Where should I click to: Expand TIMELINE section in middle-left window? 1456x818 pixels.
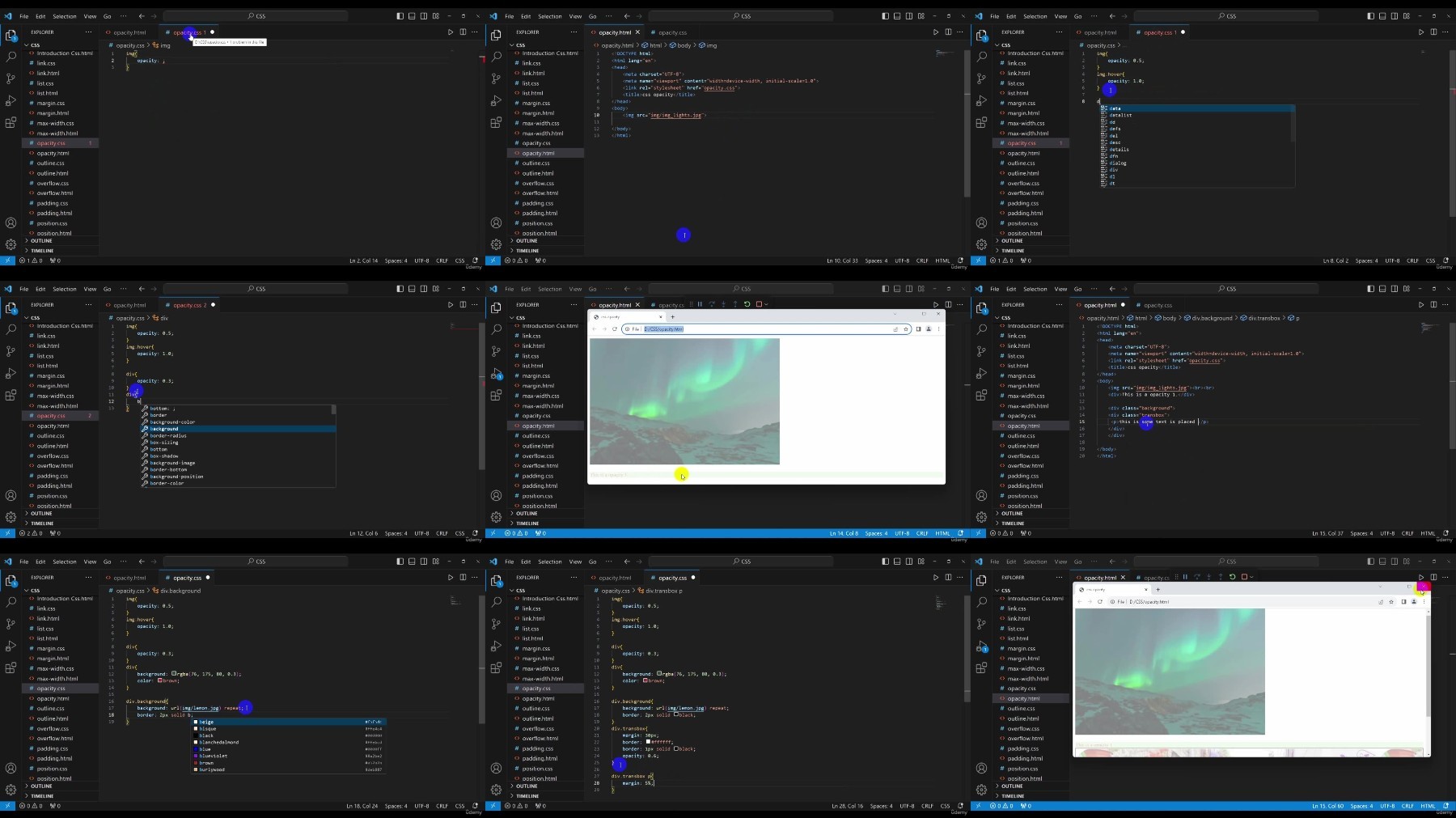(61, 523)
